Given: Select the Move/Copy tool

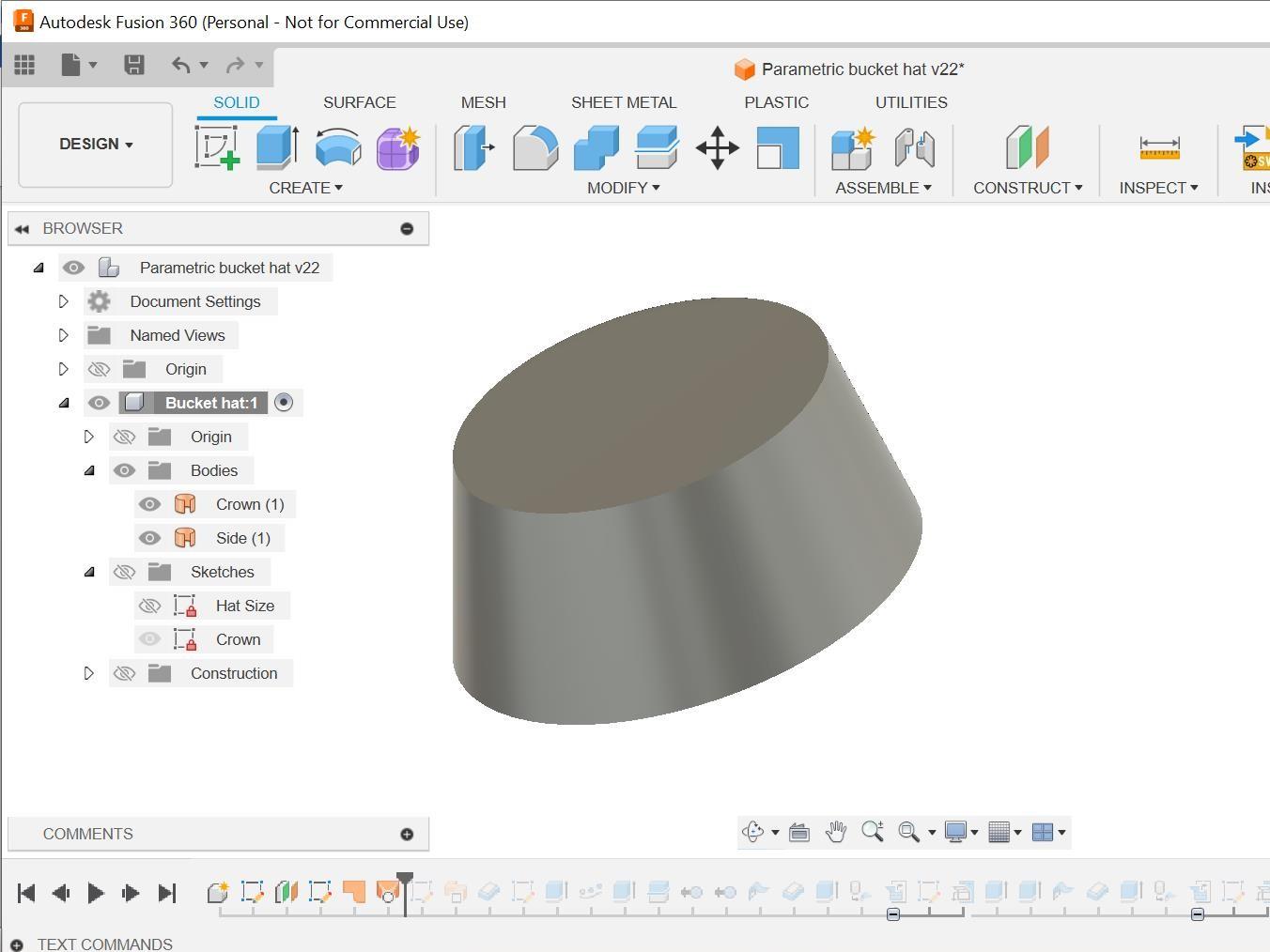Looking at the screenshot, I should 718,148.
